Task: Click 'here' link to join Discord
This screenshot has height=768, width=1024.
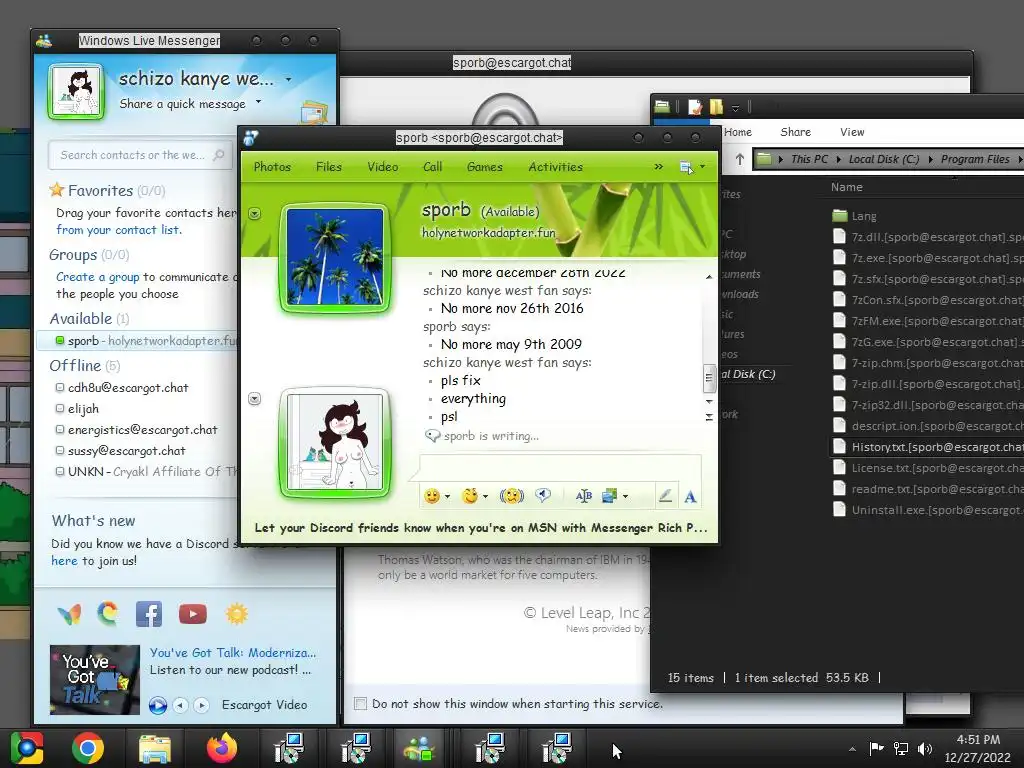Action: (x=64, y=561)
